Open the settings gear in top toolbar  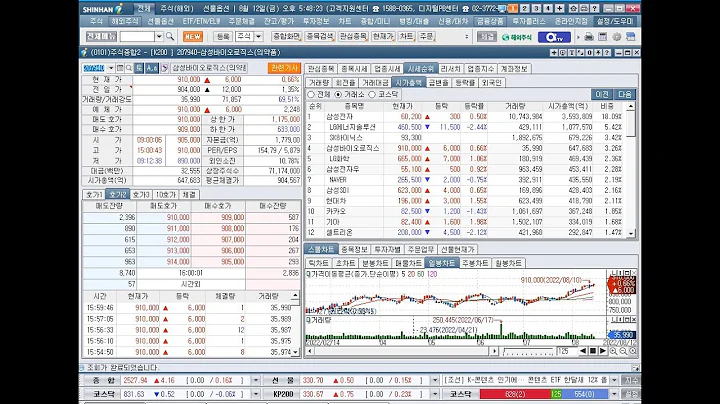(x=617, y=37)
